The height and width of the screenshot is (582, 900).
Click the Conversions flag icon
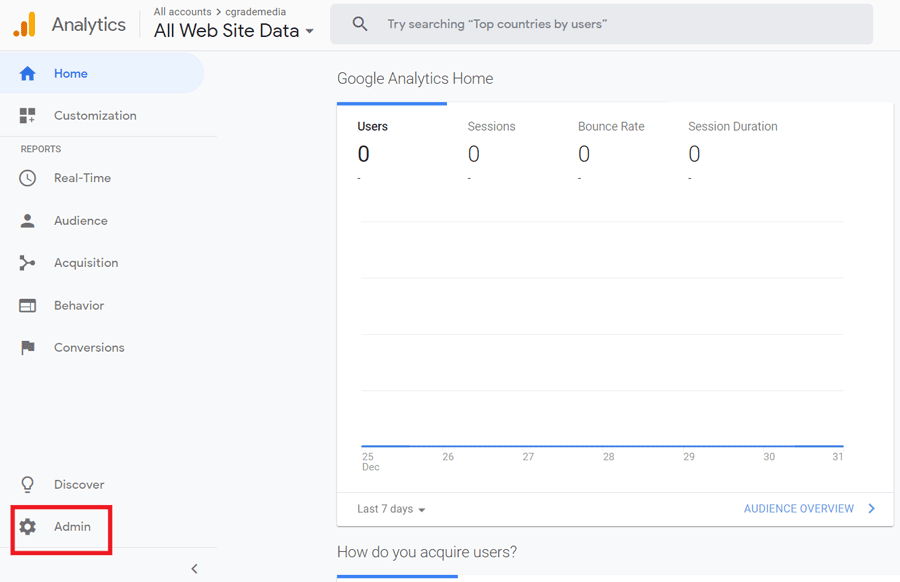(28, 347)
